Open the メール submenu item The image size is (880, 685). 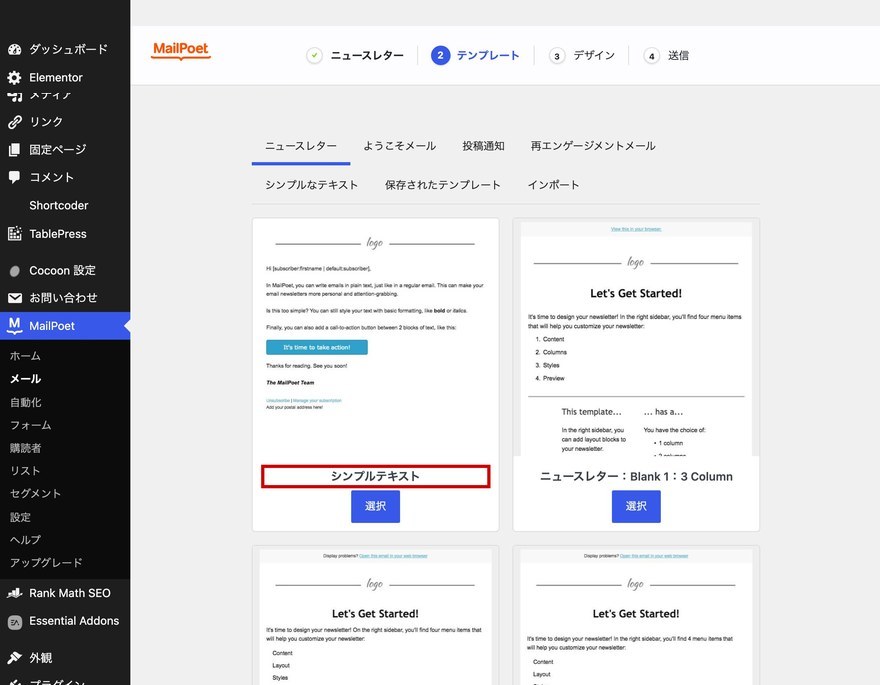coord(25,379)
